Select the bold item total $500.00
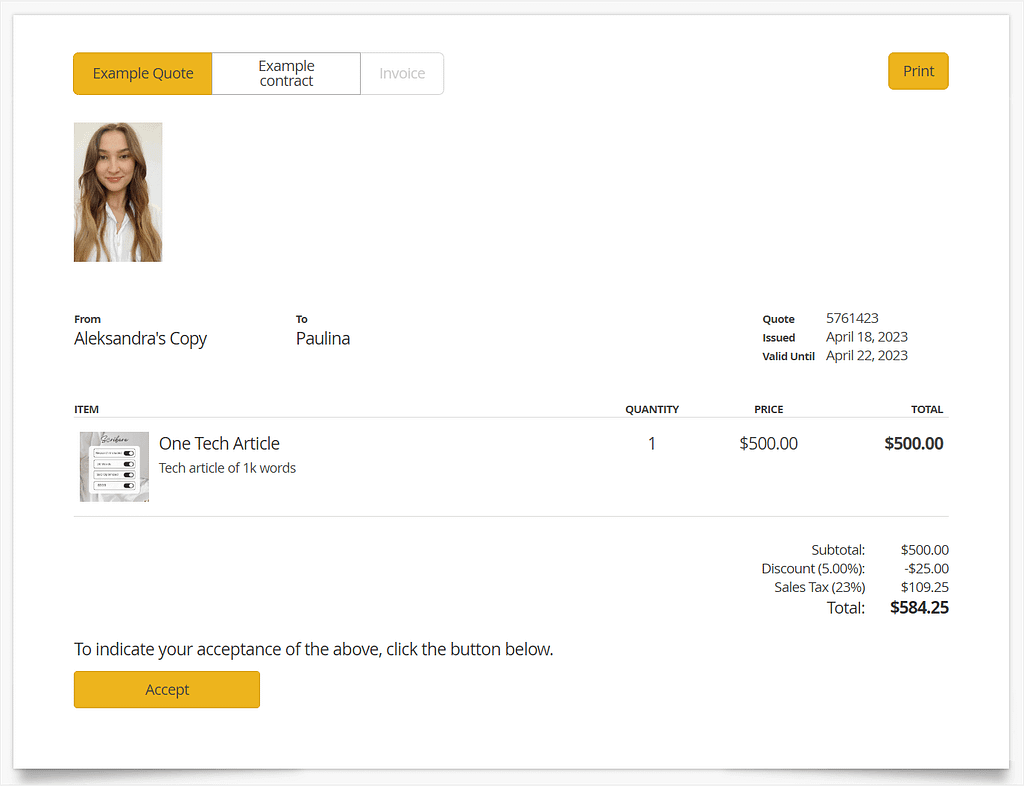Image resolution: width=1024 pixels, height=786 pixels. click(914, 444)
